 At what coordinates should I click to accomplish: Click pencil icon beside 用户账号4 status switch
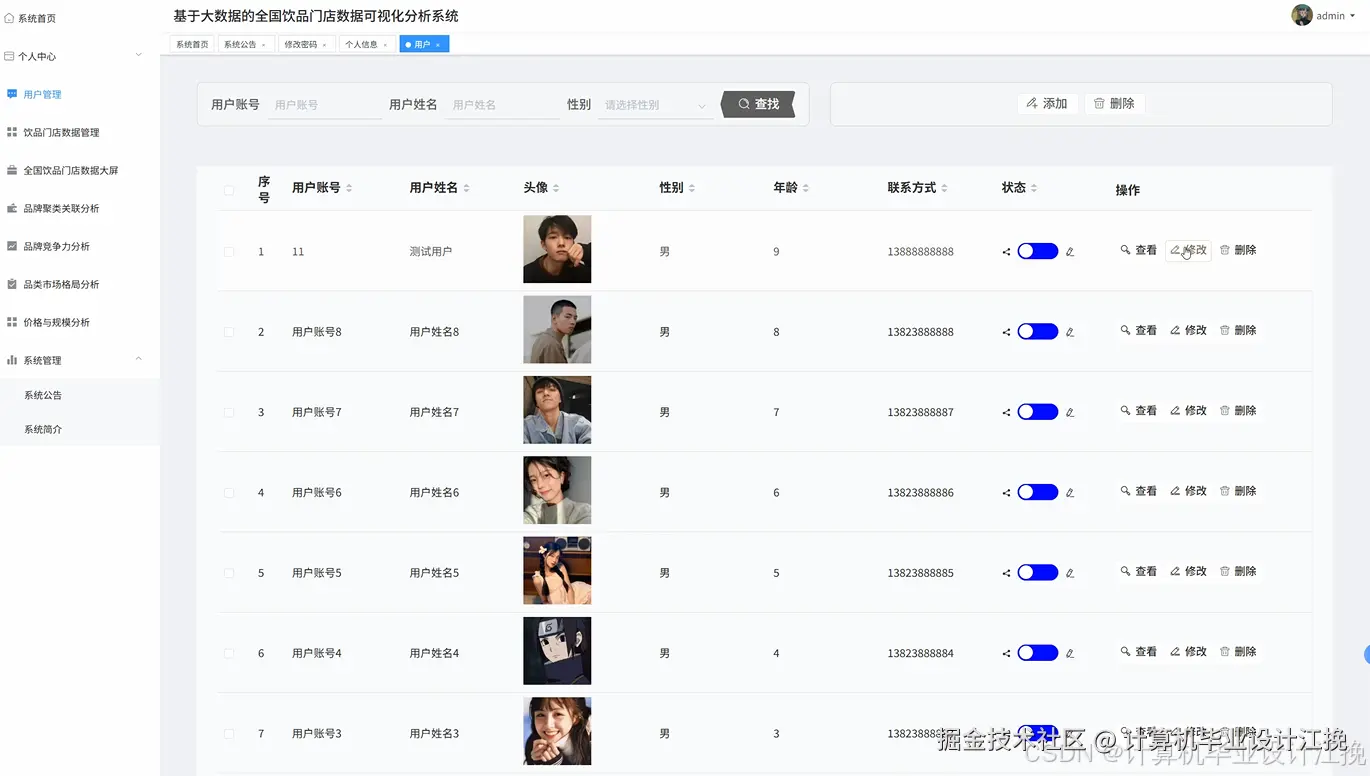point(1070,653)
